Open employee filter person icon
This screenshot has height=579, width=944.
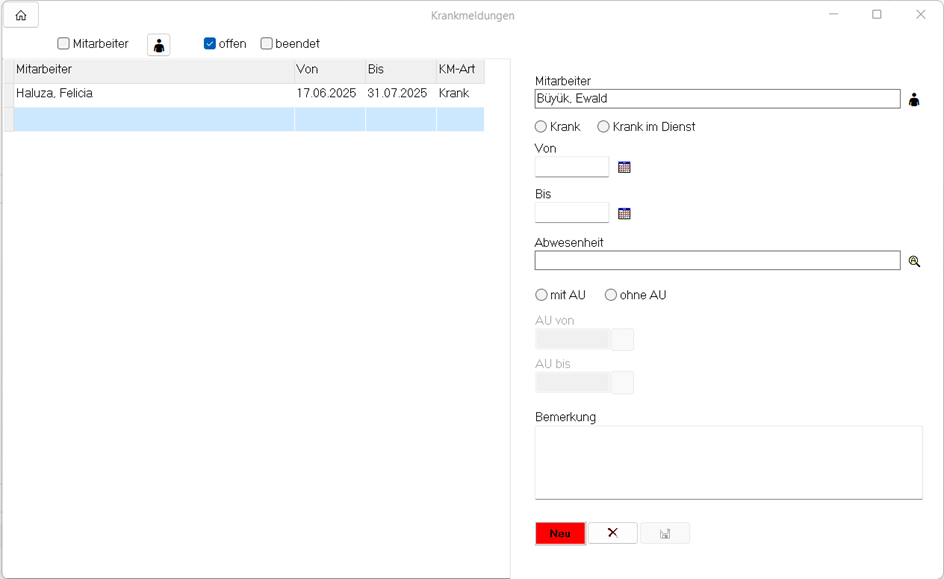pos(159,45)
